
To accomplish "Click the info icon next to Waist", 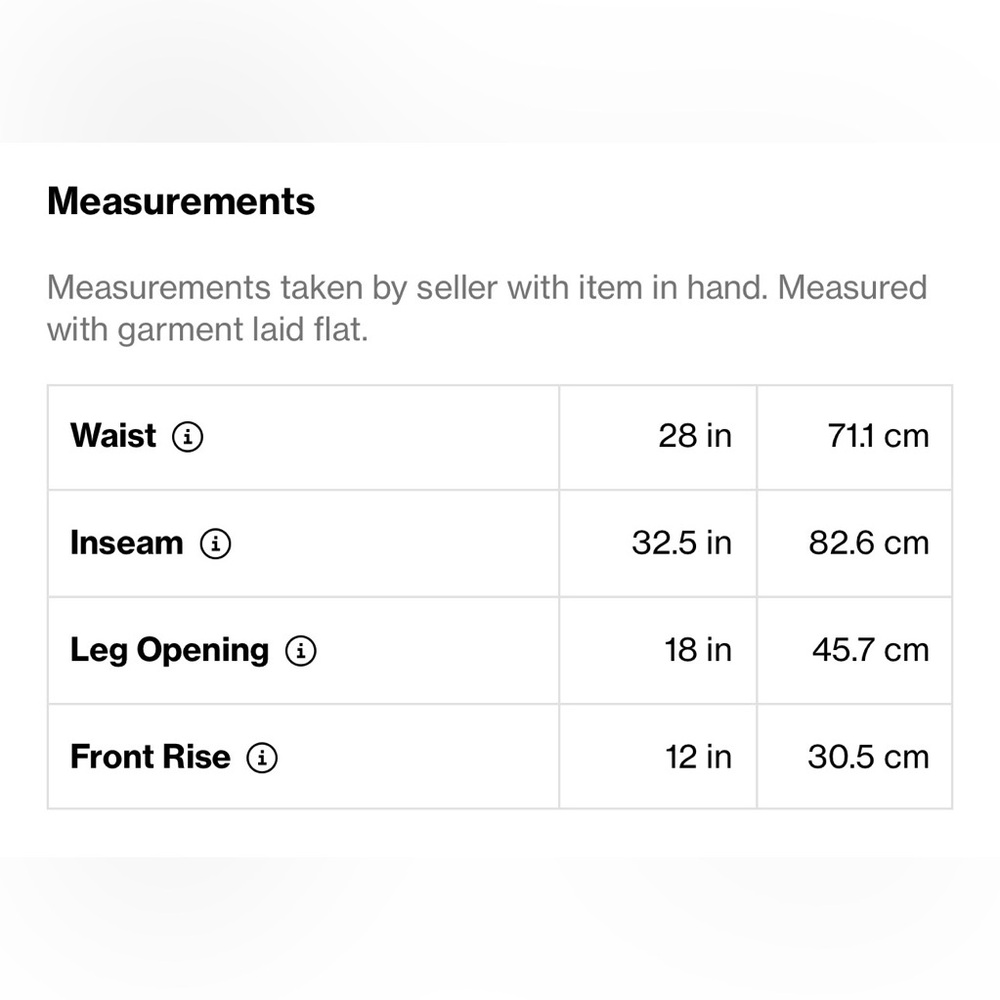I will tap(188, 437).
